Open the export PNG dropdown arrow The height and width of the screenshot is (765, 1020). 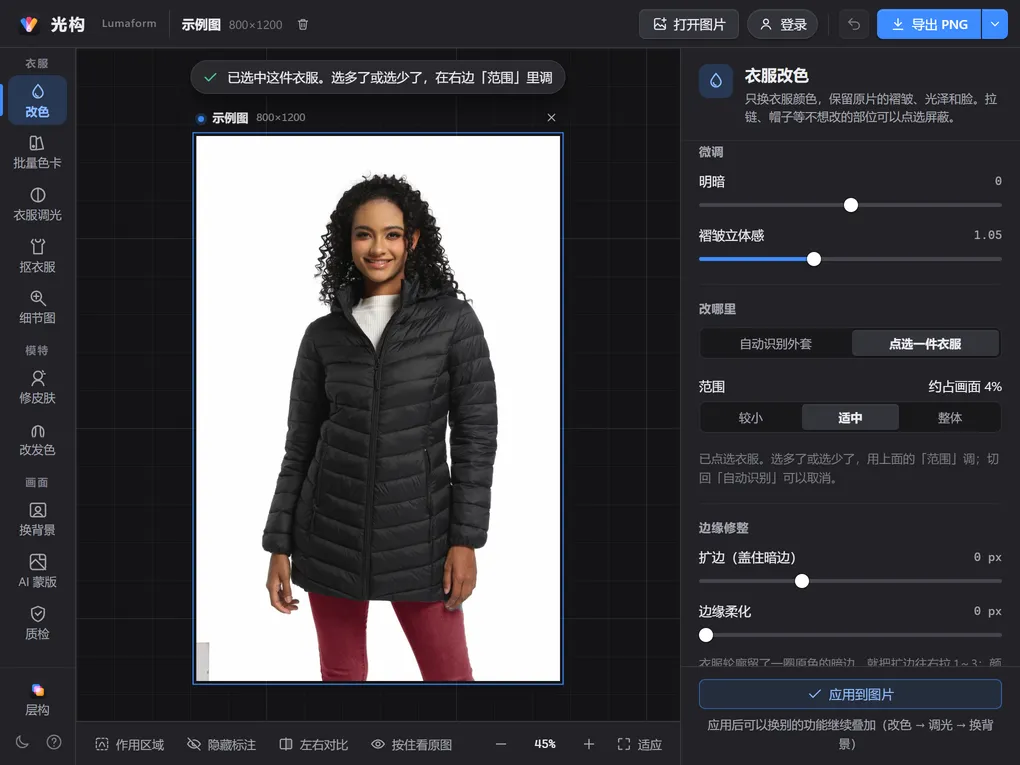tap(995, 25)
